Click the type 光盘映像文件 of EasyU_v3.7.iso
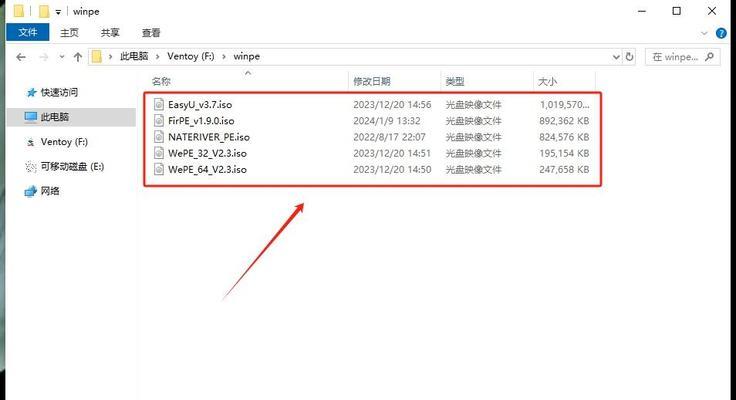736x400 pixels. tap(473, 105)
